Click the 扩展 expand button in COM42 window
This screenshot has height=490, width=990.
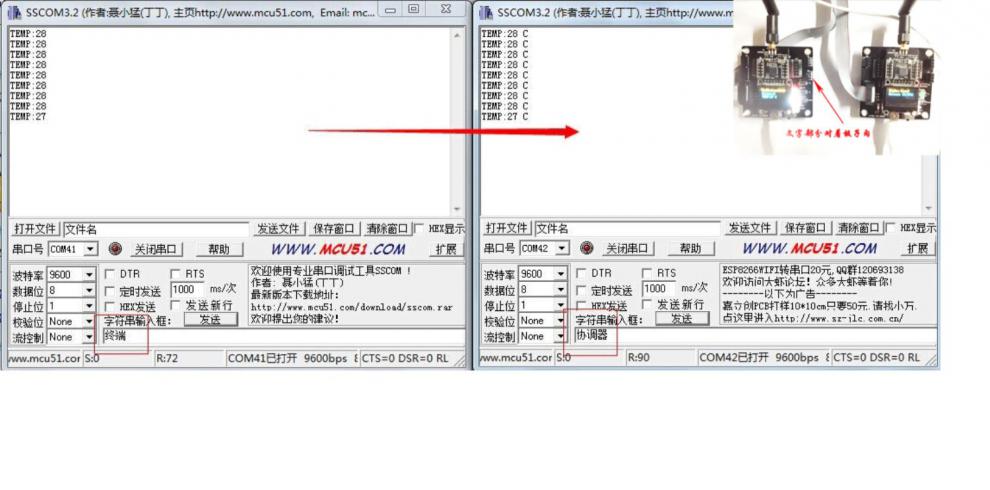pos(918,249)
